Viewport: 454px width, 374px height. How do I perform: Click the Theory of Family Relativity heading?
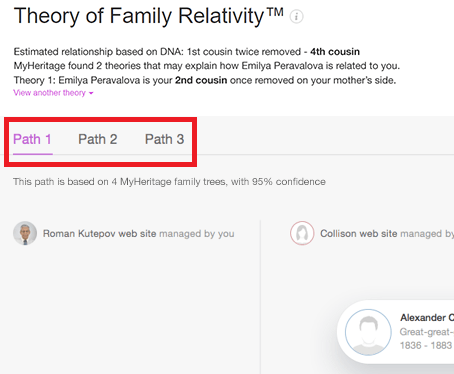[149, 16]
